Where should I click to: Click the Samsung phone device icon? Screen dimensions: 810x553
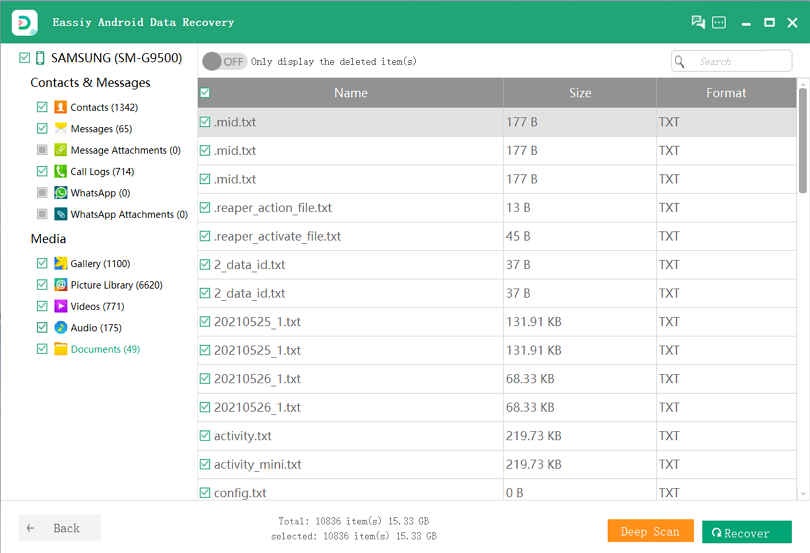pos(40,58)
